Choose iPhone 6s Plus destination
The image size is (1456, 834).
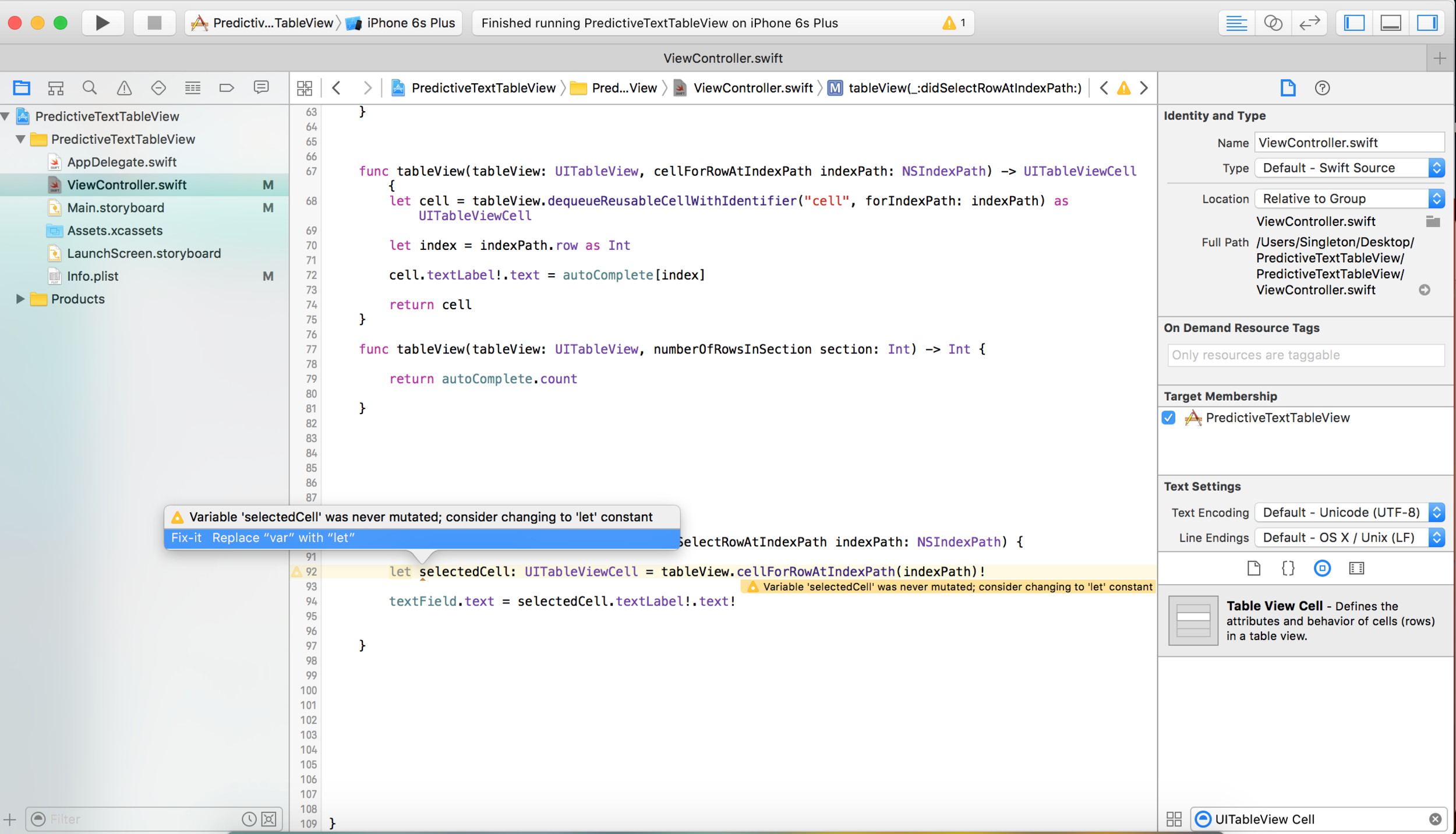401,23
